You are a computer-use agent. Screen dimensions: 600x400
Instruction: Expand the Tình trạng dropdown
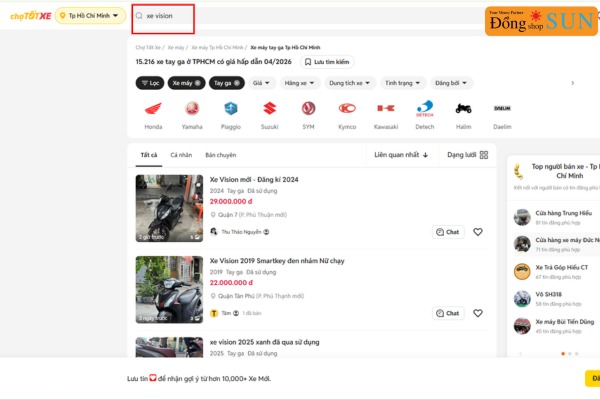pyautogui.click(x=403, y=83)
